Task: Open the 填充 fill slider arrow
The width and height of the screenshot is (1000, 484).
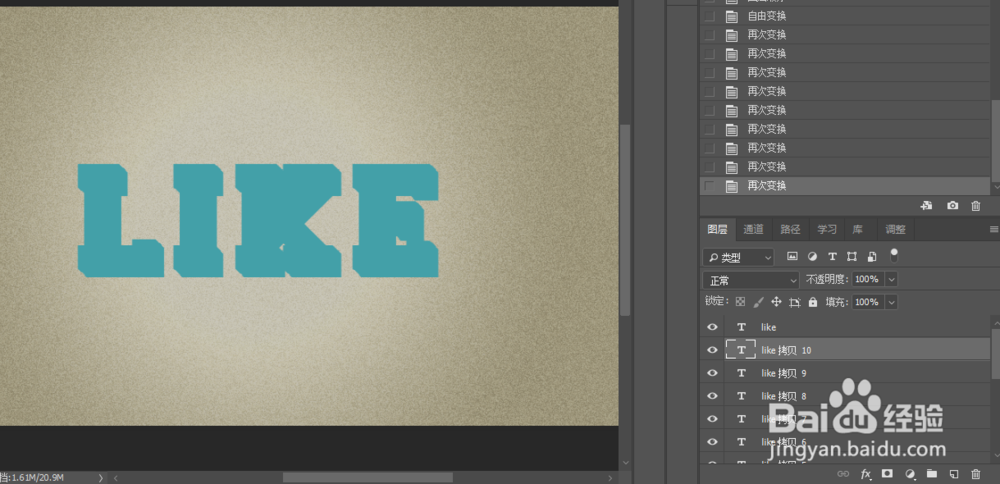Action: tap(892, 302)
